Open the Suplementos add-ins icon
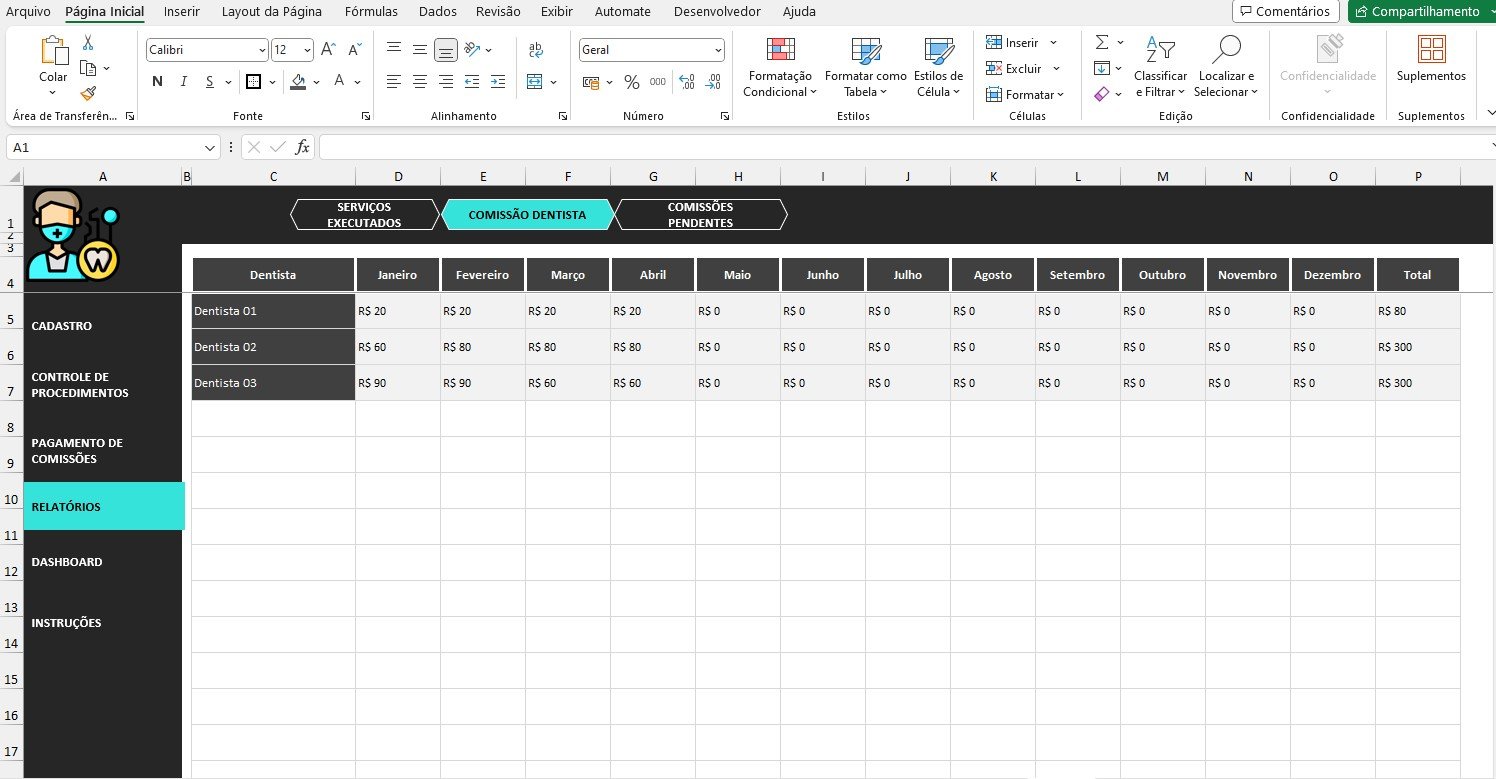 [x=1431, y=51]
